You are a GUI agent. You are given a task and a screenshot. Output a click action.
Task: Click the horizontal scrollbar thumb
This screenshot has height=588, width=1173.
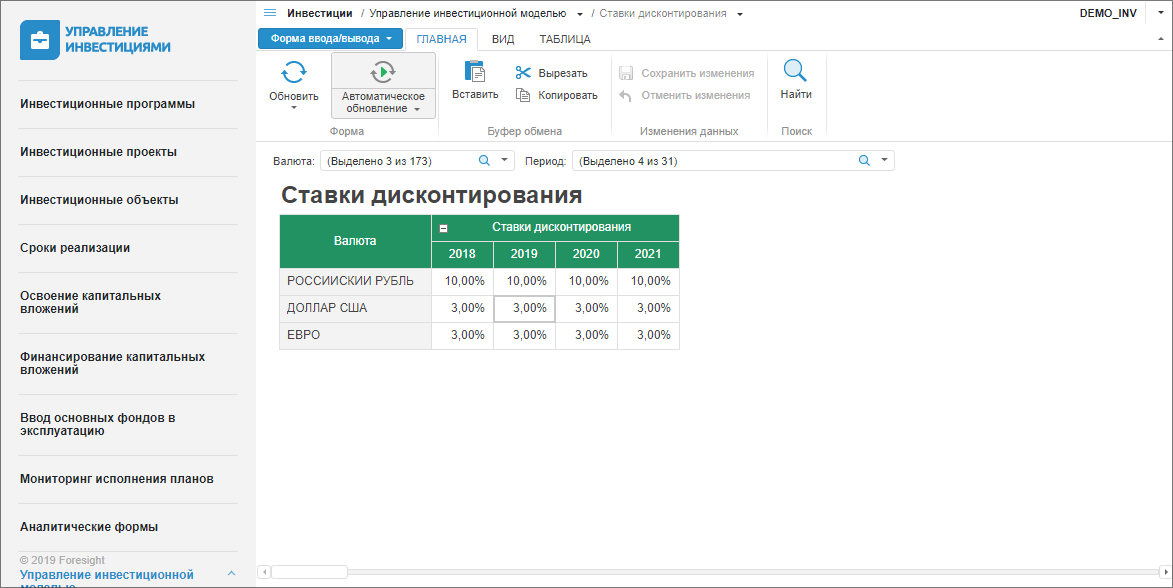pos(309,572)
